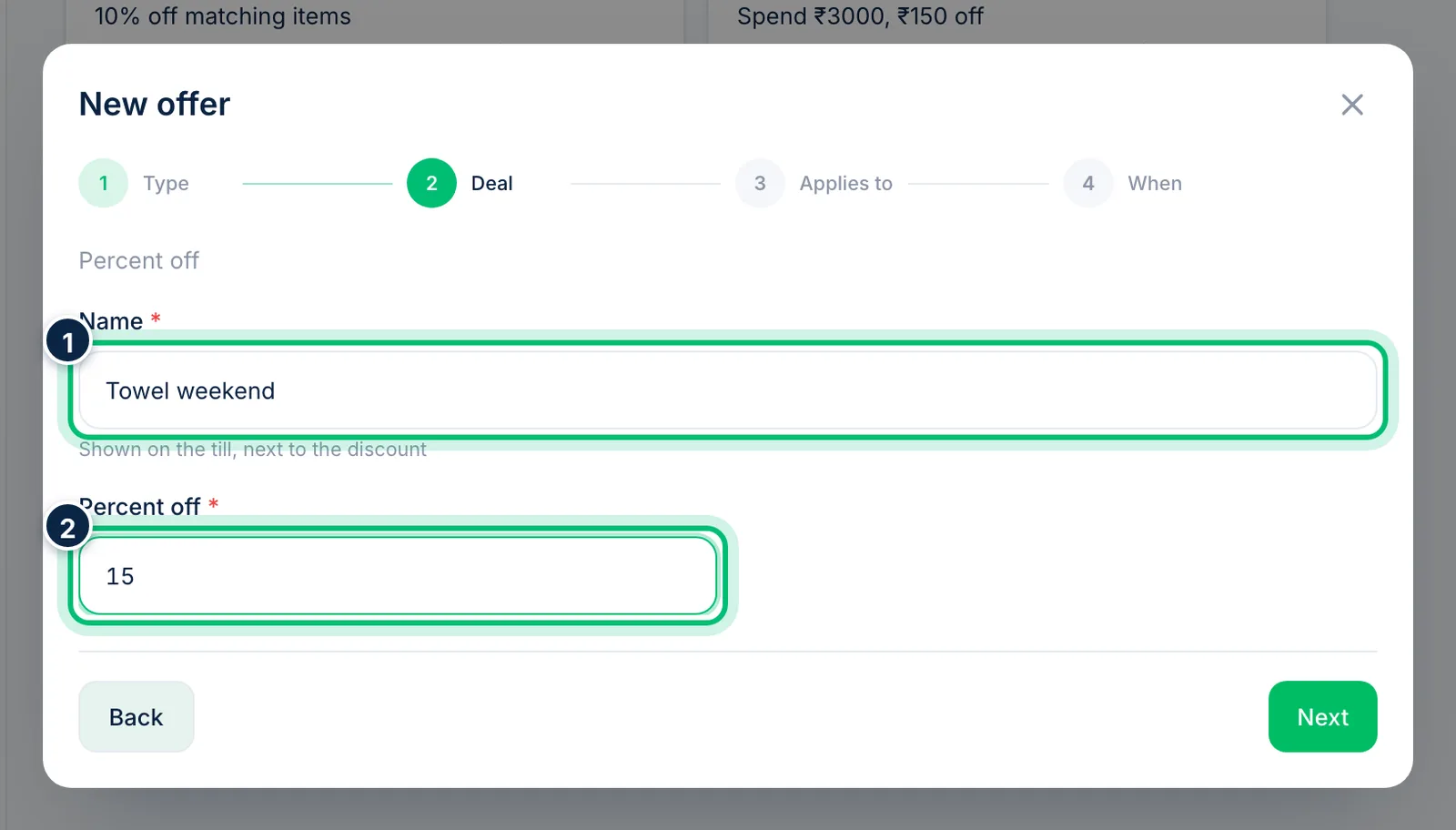
Task: Click the hint 'Shown on the till, next to the discount'
Action: [253, 450]
